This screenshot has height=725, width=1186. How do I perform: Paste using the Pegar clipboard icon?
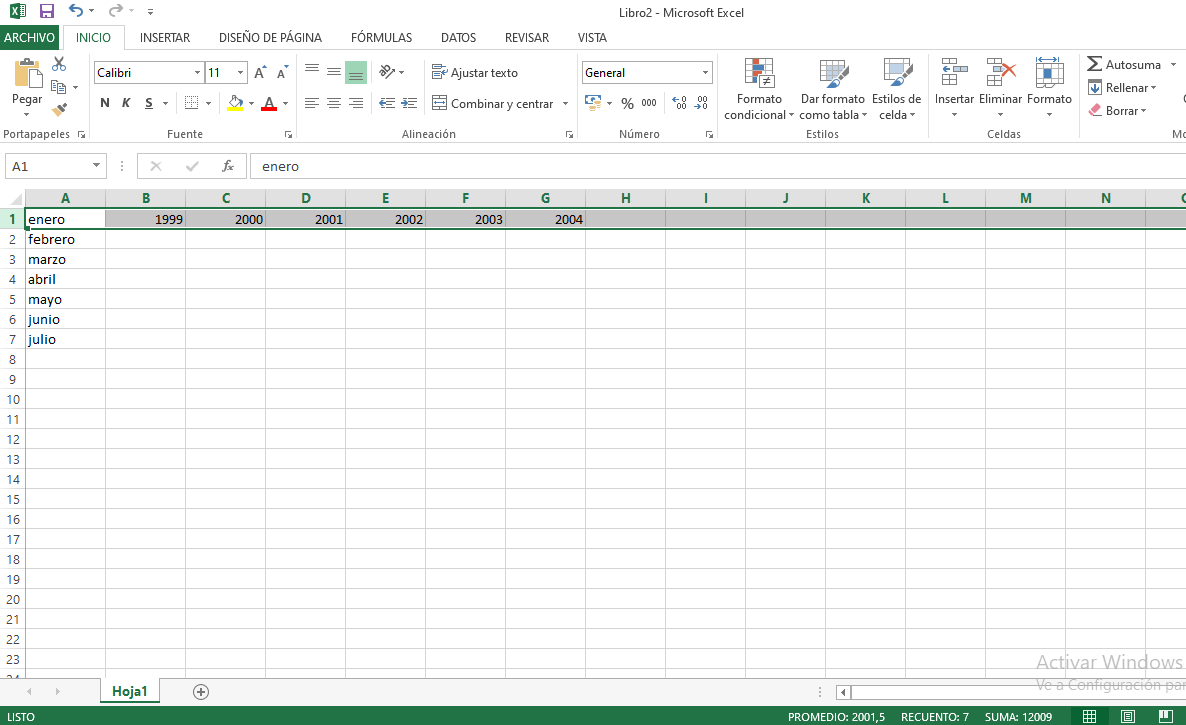click(28, 74)
